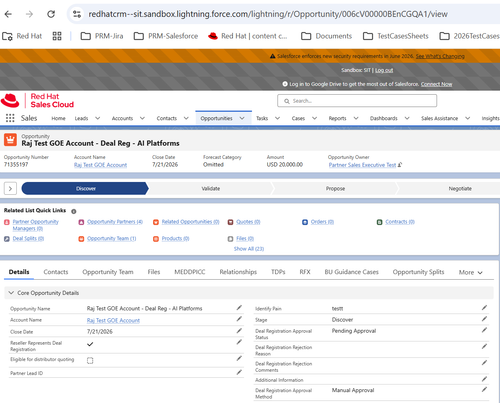Edit the Stage field with its pencil icon
Screen dimensions: 500x403
click(484, 319)
